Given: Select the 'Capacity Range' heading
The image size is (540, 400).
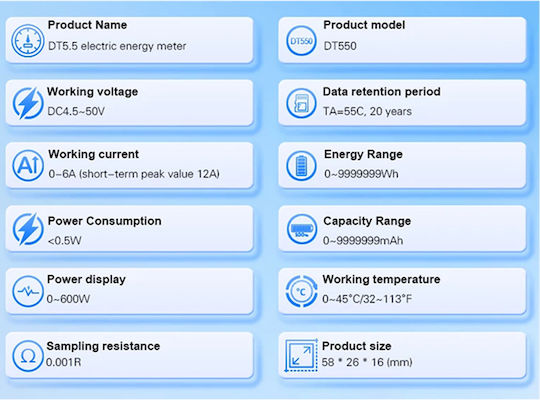Looking at the screenshot, I should coord(367,221).
